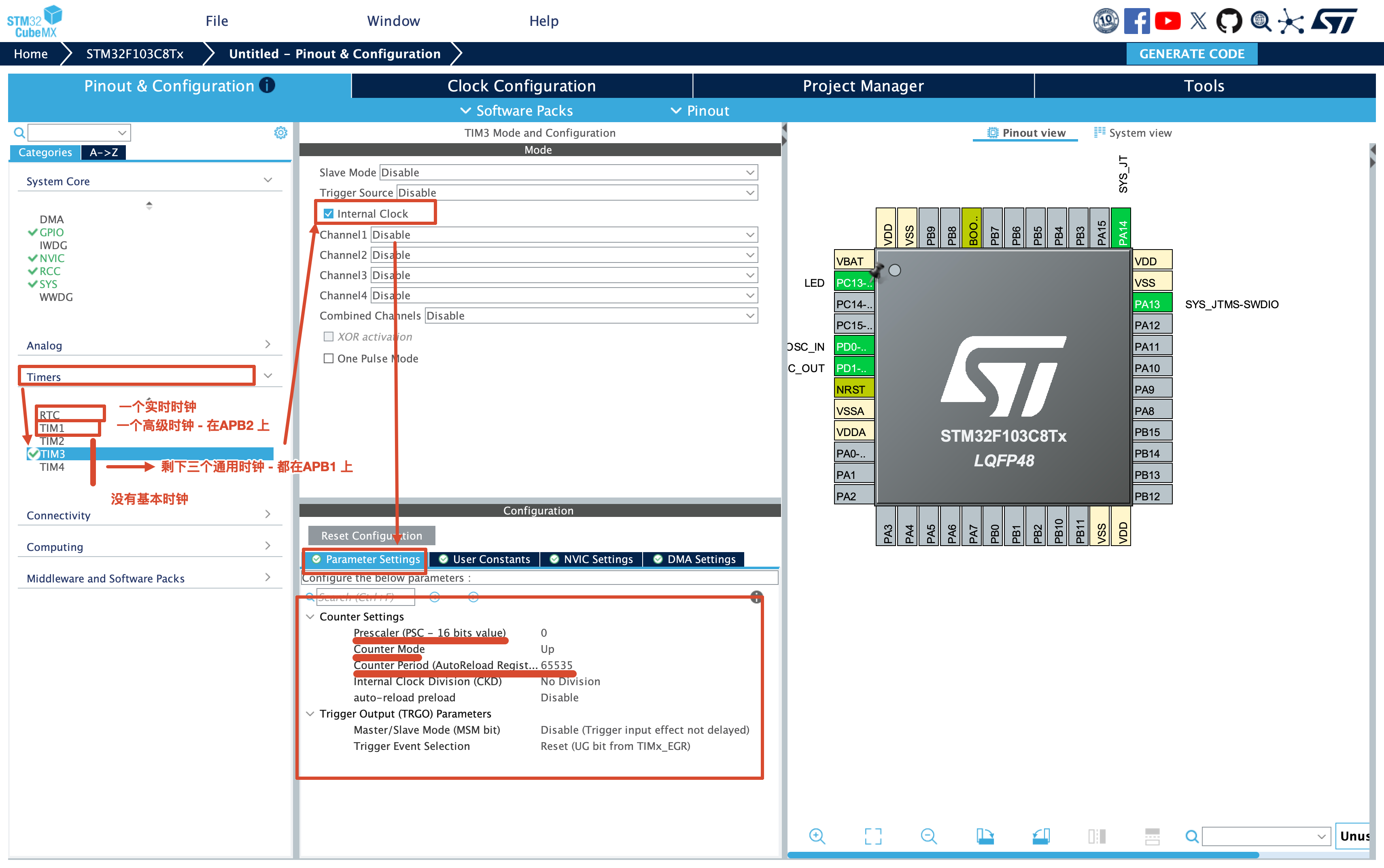Image resolution: width=1384 pixels, height=868 pixels.
Task: Open the Channel4 dropdown
Action: click(565, 295)
